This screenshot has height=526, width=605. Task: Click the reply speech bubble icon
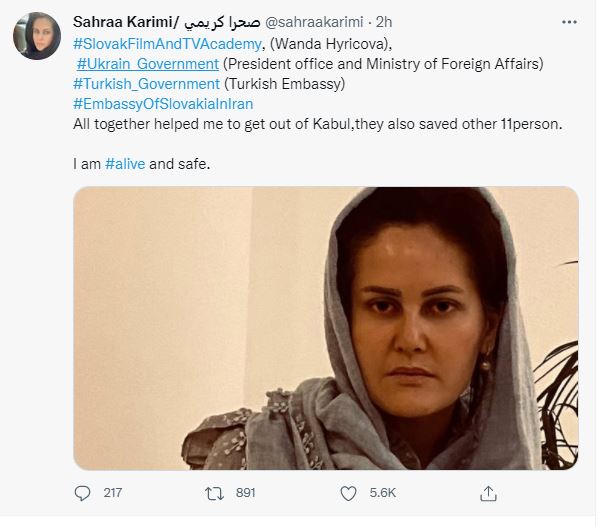pos(83,493)
